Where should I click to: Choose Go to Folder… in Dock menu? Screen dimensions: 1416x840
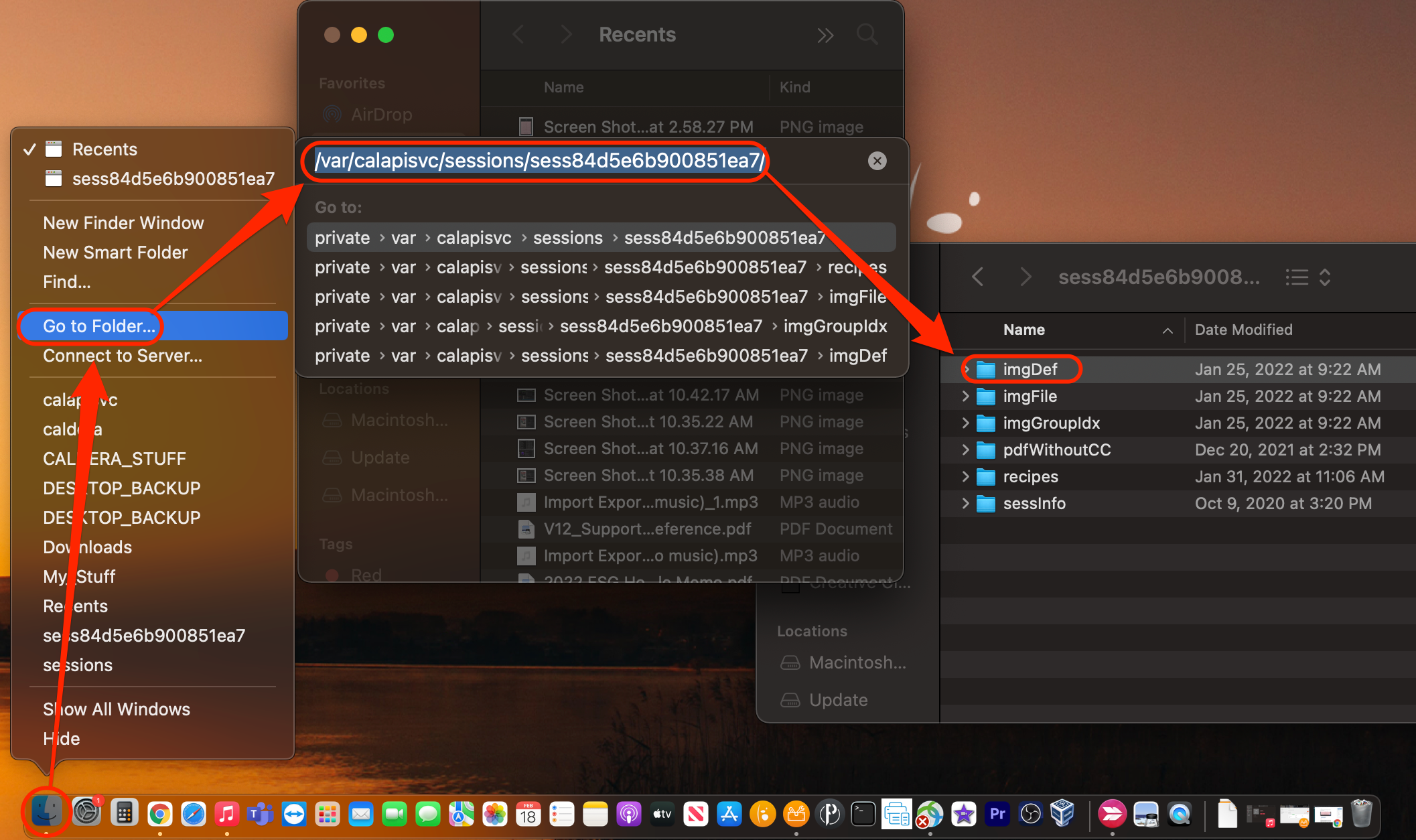click(99, 326)
